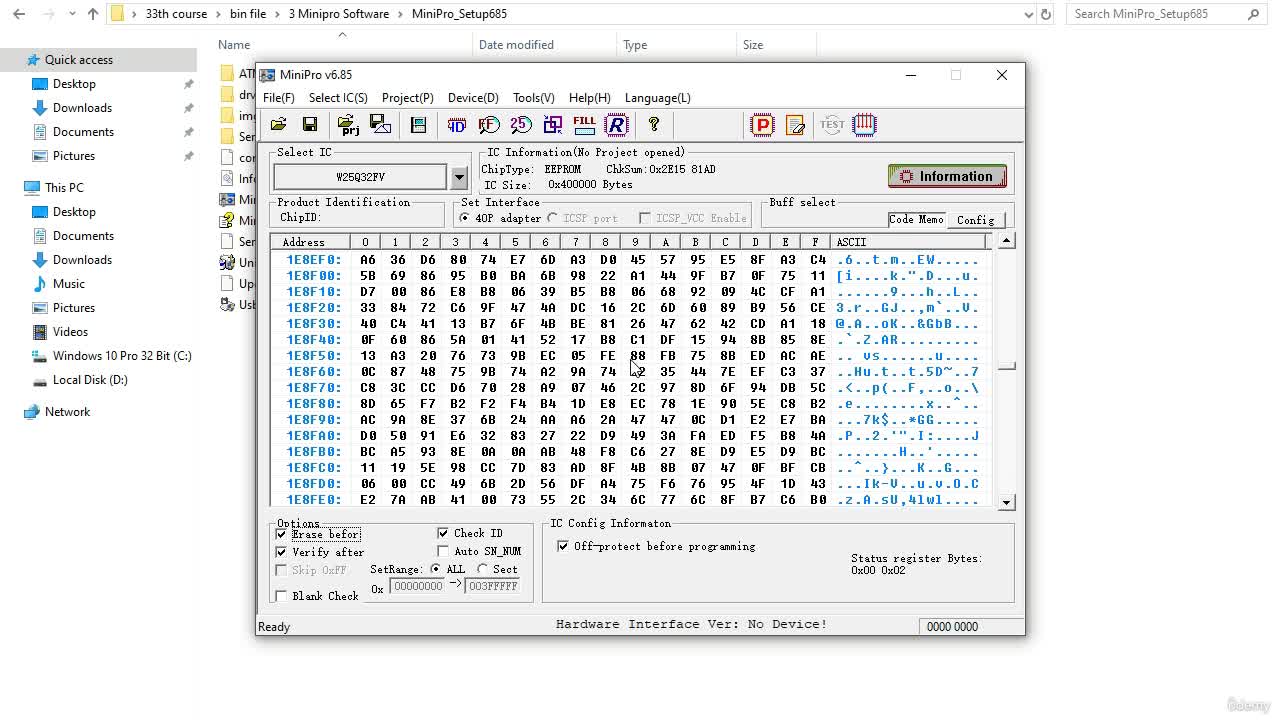Open Explorer address bar history dropdown
This screenshot has height=720, width=1280.
(1029, 14)
